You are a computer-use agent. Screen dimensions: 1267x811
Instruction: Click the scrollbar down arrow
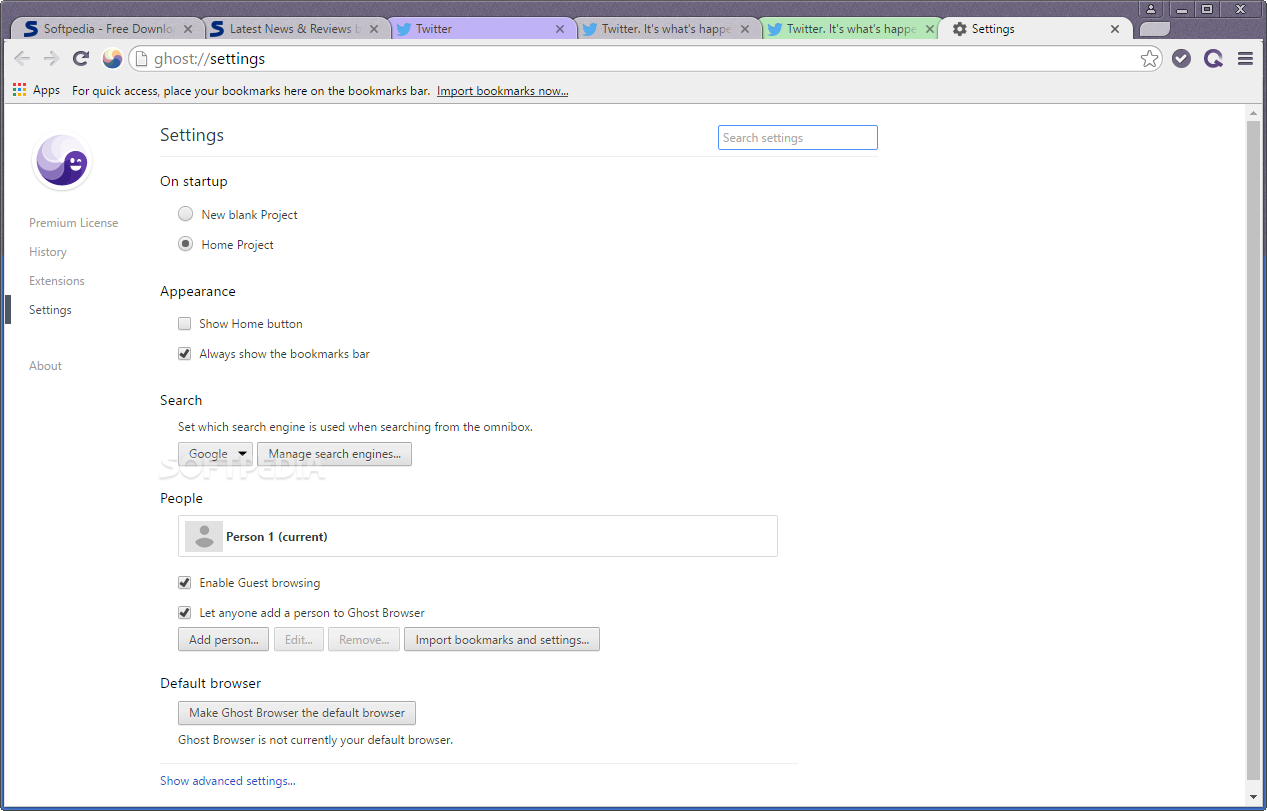pos(1253,796)
